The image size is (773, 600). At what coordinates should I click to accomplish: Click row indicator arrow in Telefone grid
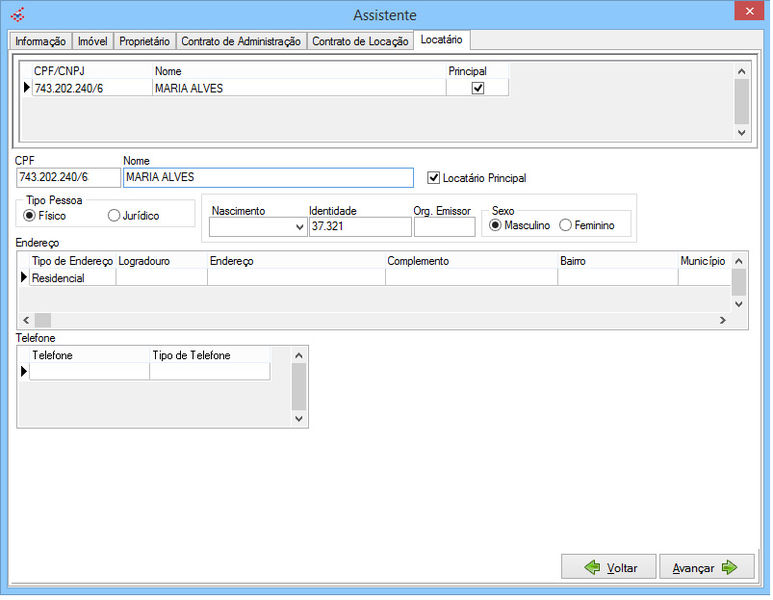point(24,372)
